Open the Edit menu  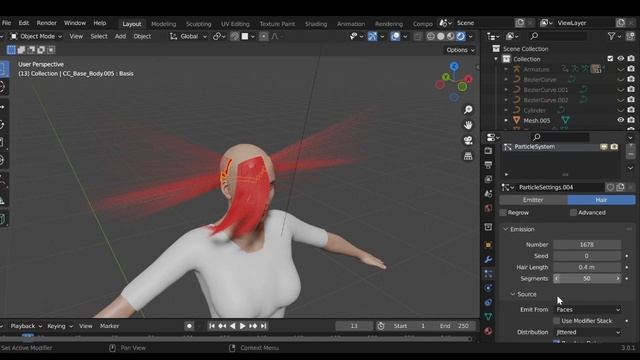pyautogui.click(x=24, y=23)
